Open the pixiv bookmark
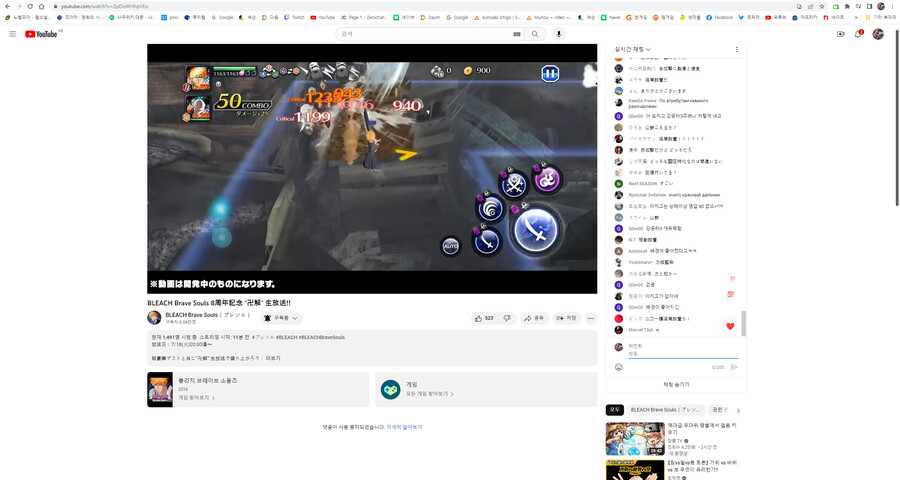The image size is (900, 480). pyautogui.click(x=170, y=17)
